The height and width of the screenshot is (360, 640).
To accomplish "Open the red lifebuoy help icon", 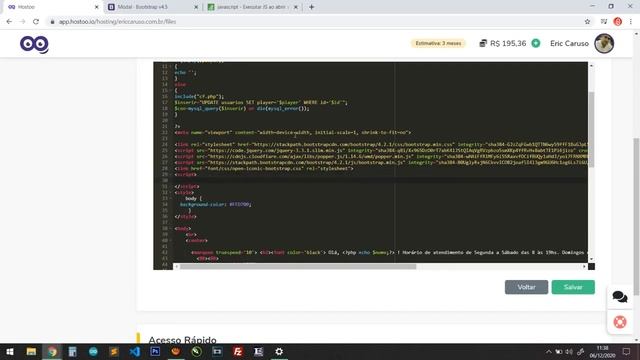I will pos(620,322).
